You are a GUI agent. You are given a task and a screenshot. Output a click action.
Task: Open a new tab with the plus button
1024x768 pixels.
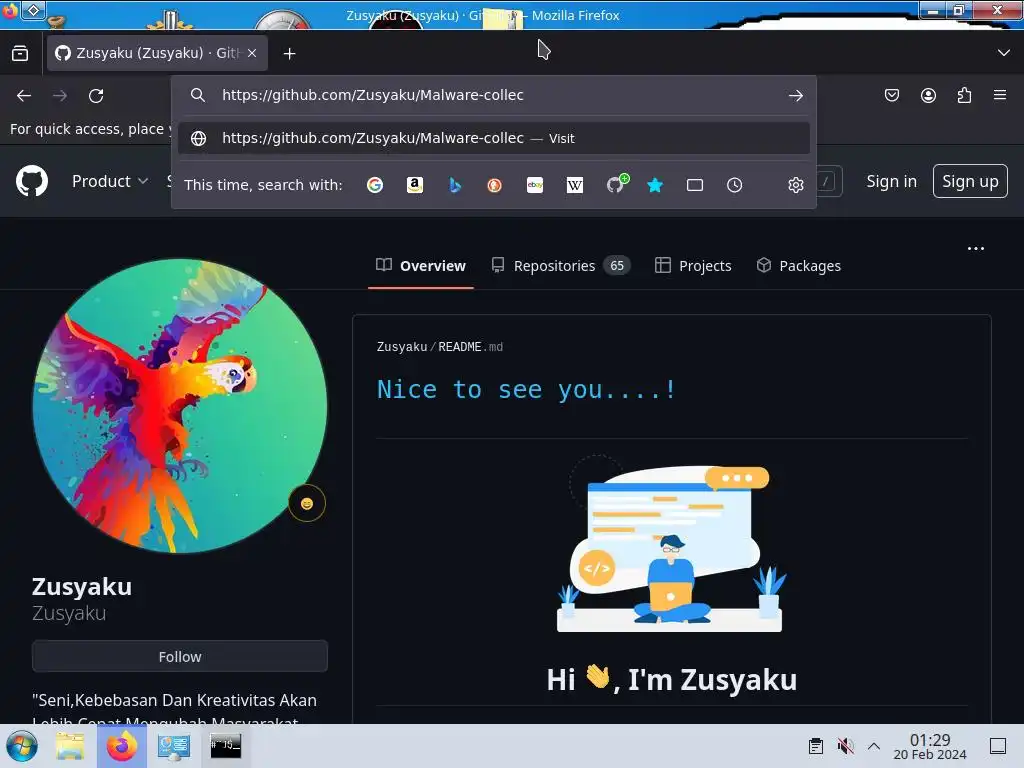289,54
